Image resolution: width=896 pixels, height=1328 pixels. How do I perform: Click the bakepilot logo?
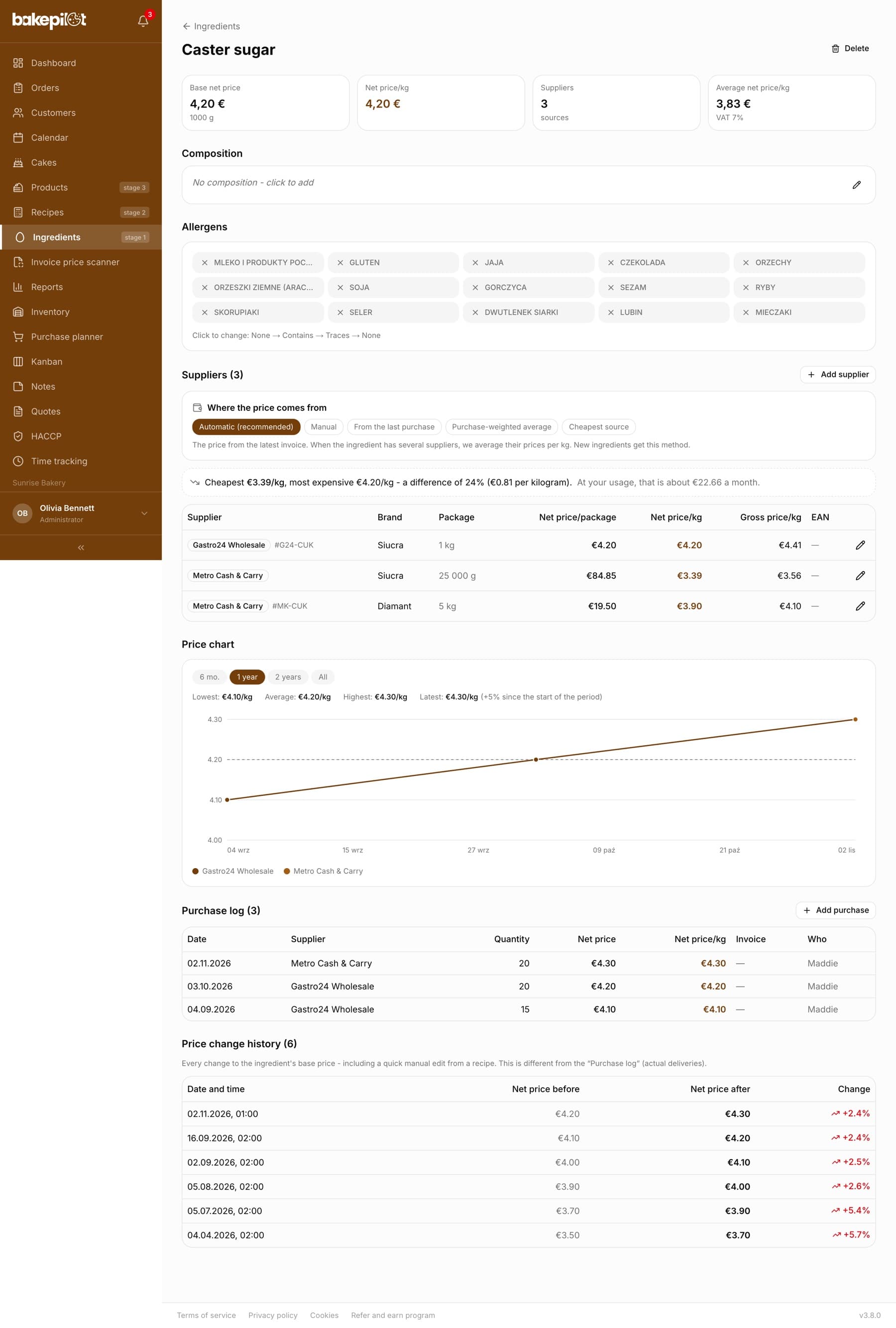[49, 20]
